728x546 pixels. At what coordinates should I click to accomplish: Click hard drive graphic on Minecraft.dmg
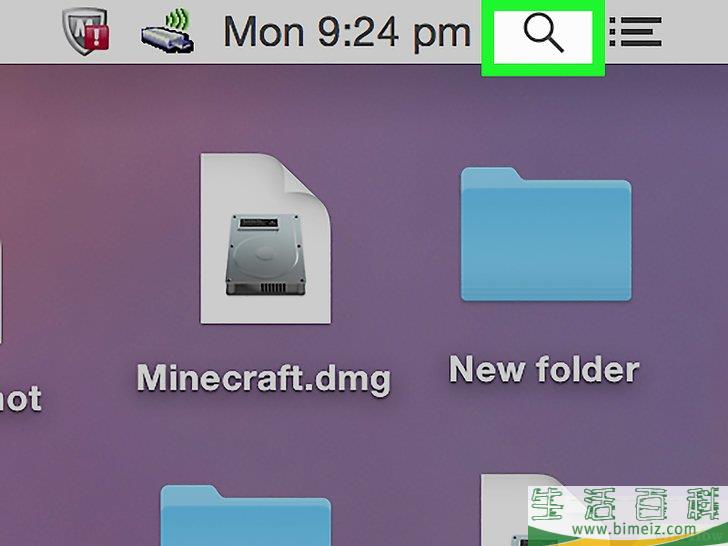point(266,252)
